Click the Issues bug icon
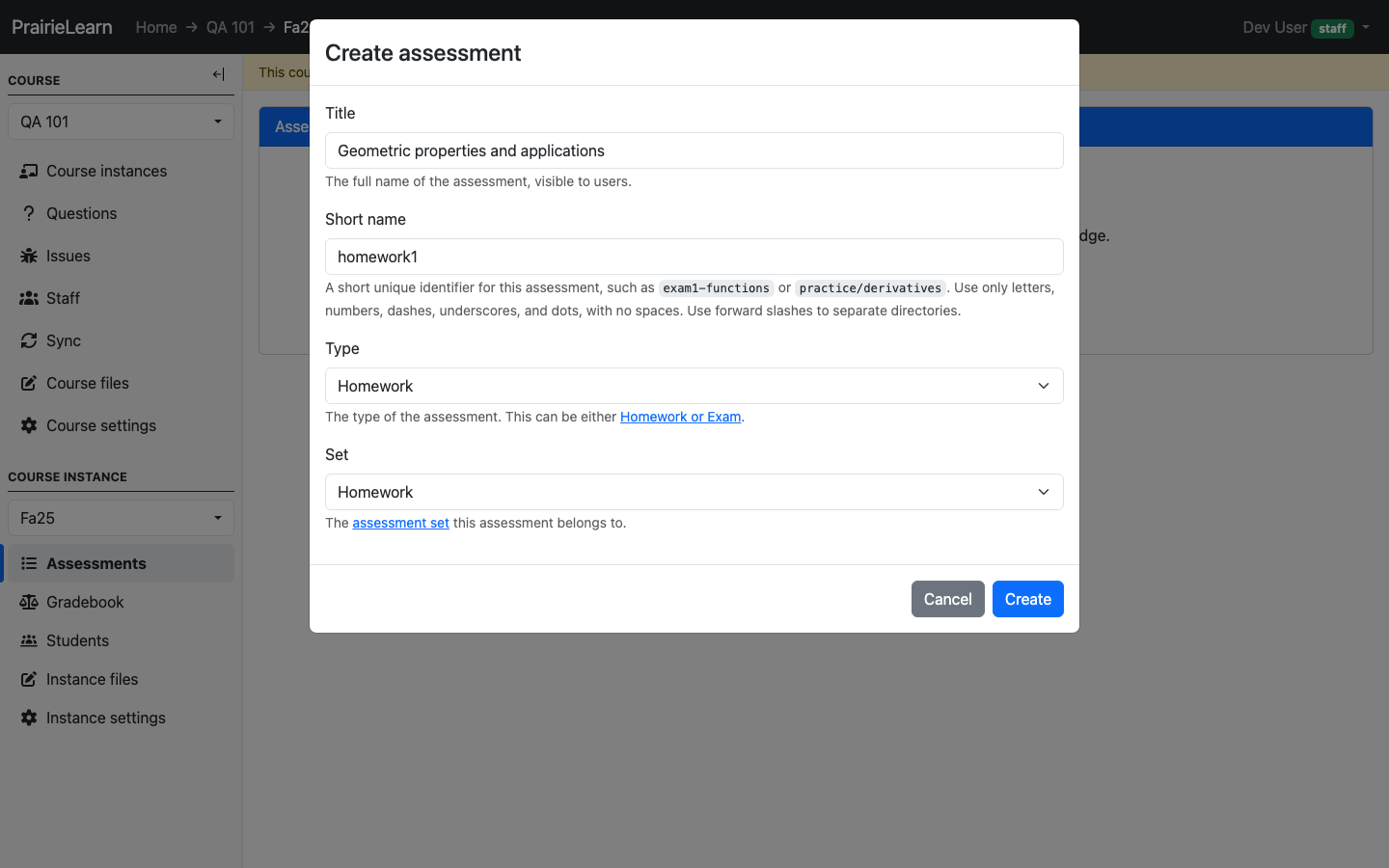1389x868 pixels. [29, 256]
